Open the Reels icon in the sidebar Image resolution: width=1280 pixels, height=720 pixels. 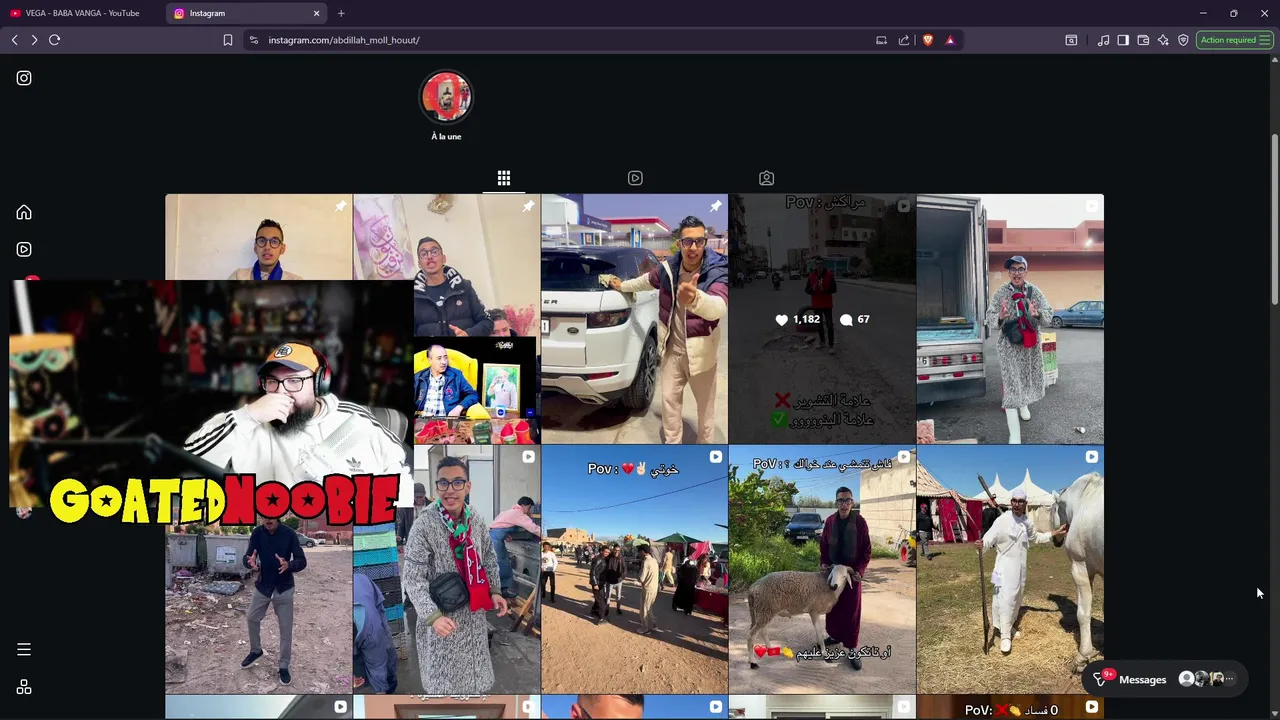(24, 249)
